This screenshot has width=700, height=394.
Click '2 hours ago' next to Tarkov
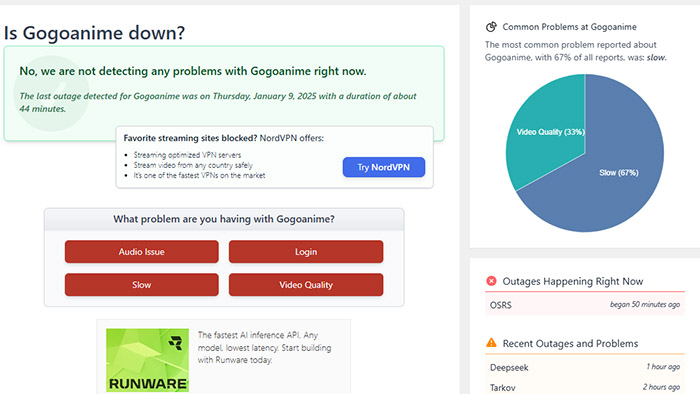pos(661,387)
